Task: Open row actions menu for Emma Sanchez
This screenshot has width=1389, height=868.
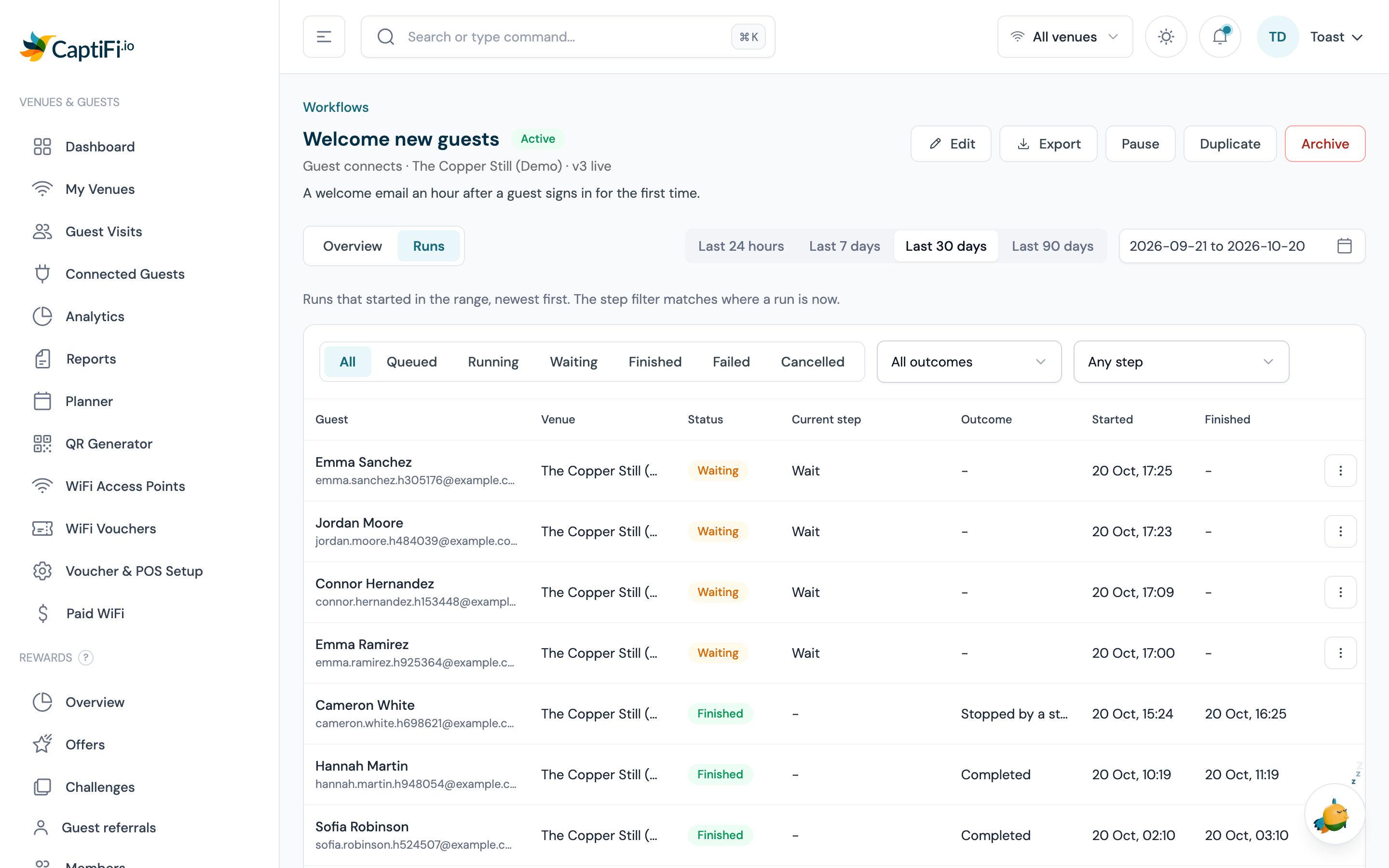Action: [x=1340, y=471]
